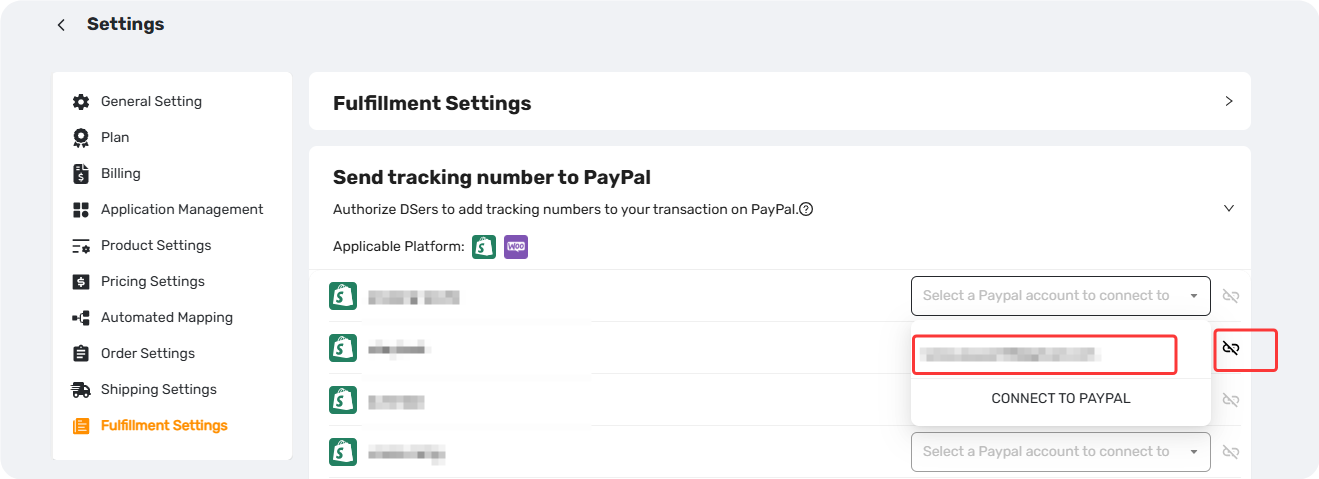Click the Product Settings icon
Viewport: 1319px width, 479px height.
pos(81,245)
